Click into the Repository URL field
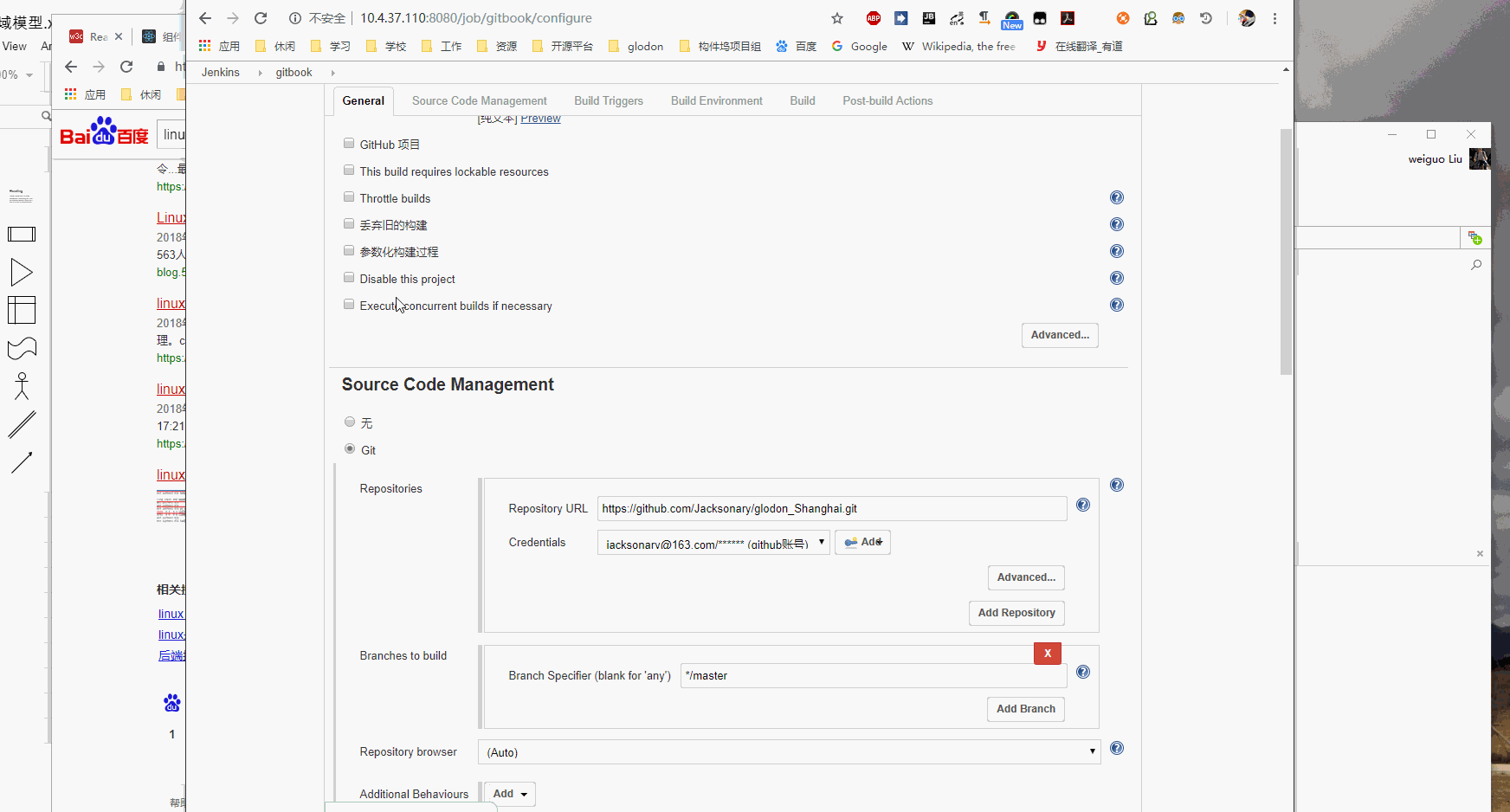This screenshot has width=1510, height=812. (832, 508)
